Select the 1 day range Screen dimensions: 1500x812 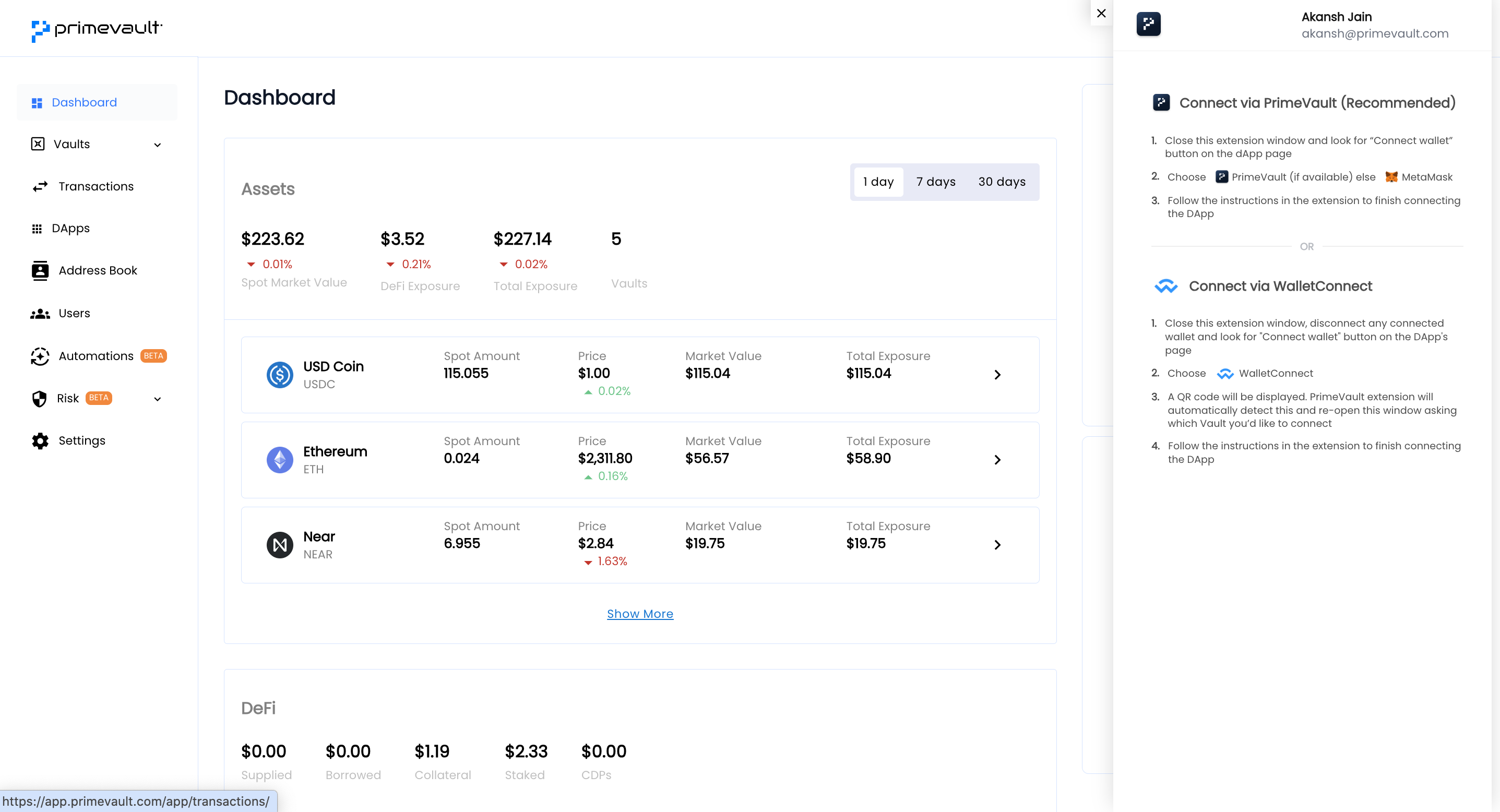[x=878, y=182]
